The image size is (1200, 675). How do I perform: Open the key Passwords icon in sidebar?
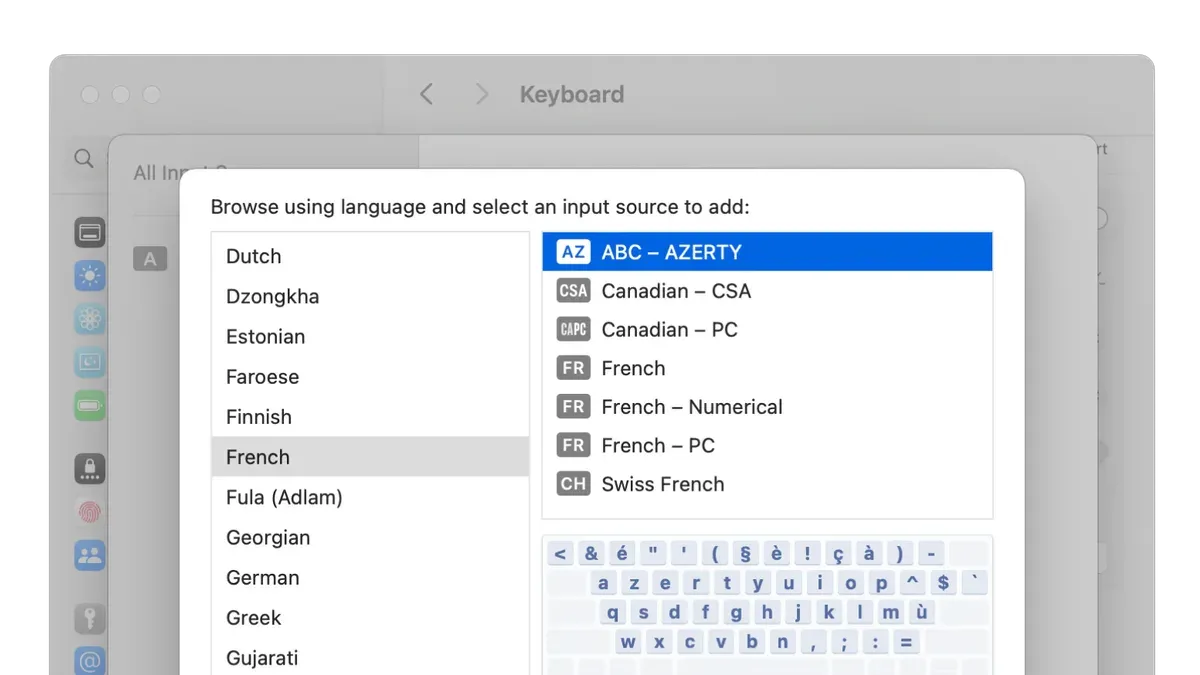coord(90,618)
